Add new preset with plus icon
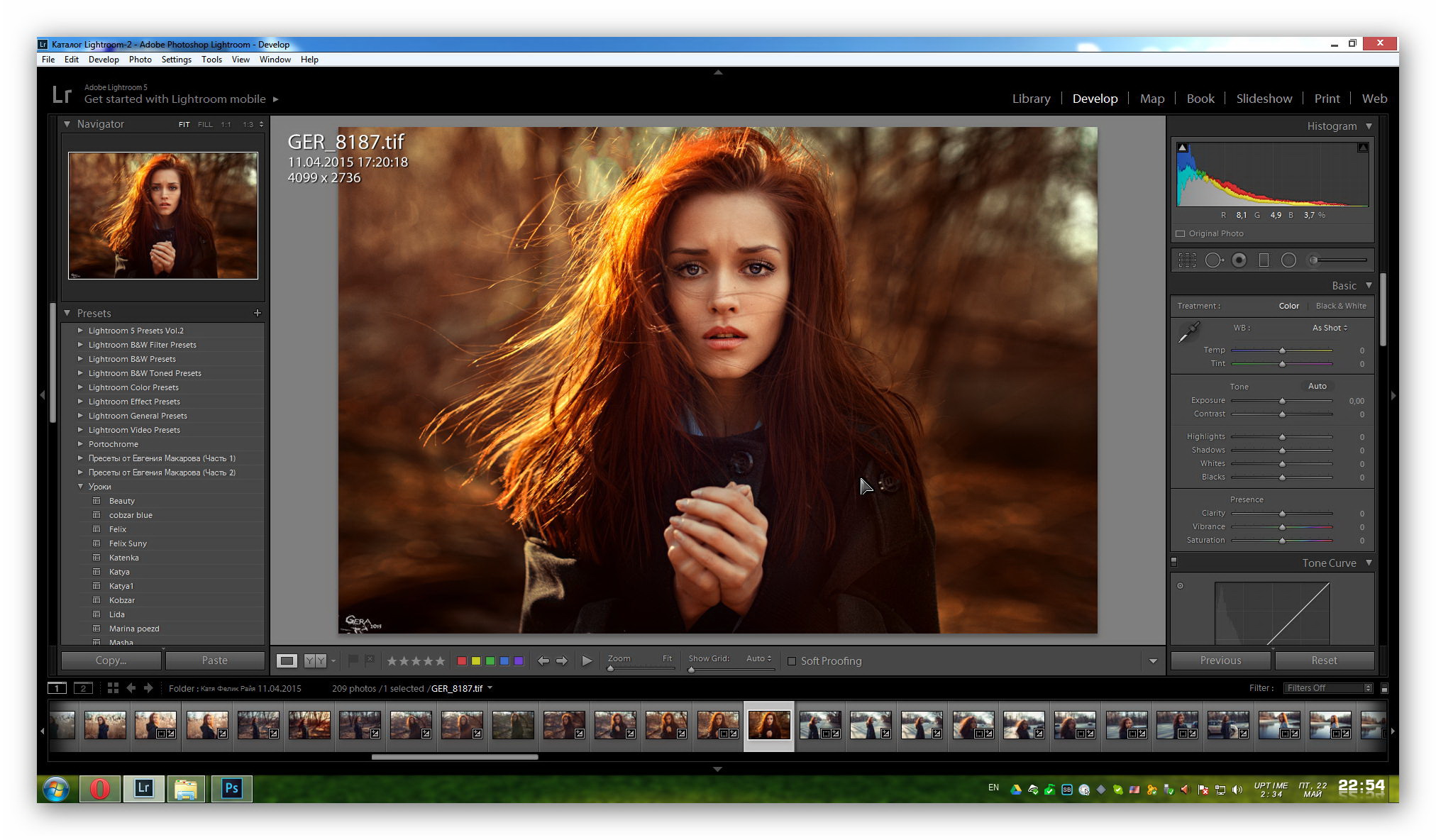Image resolution: width=1436 pixels, height=840 pixels. (258, 313)
